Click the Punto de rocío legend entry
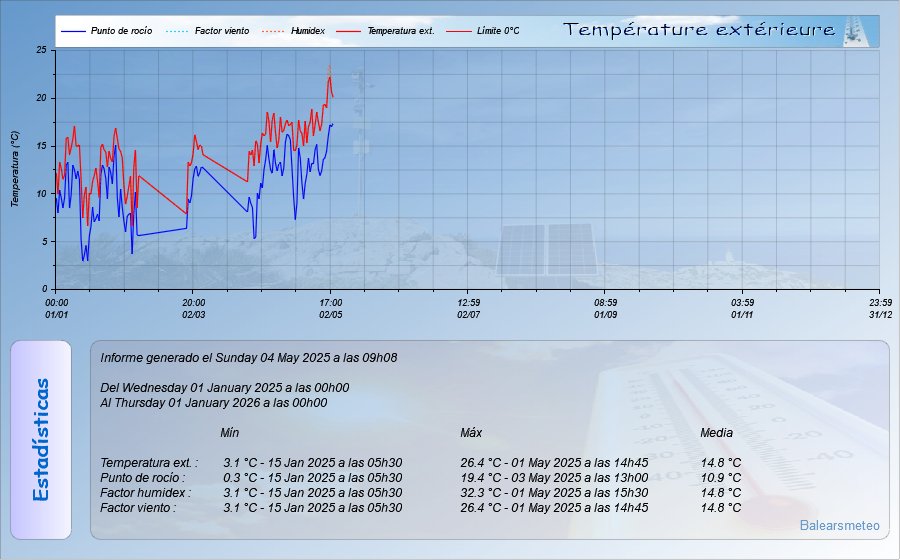The width and height of the screenshot is (900, 560). point(107,31)
